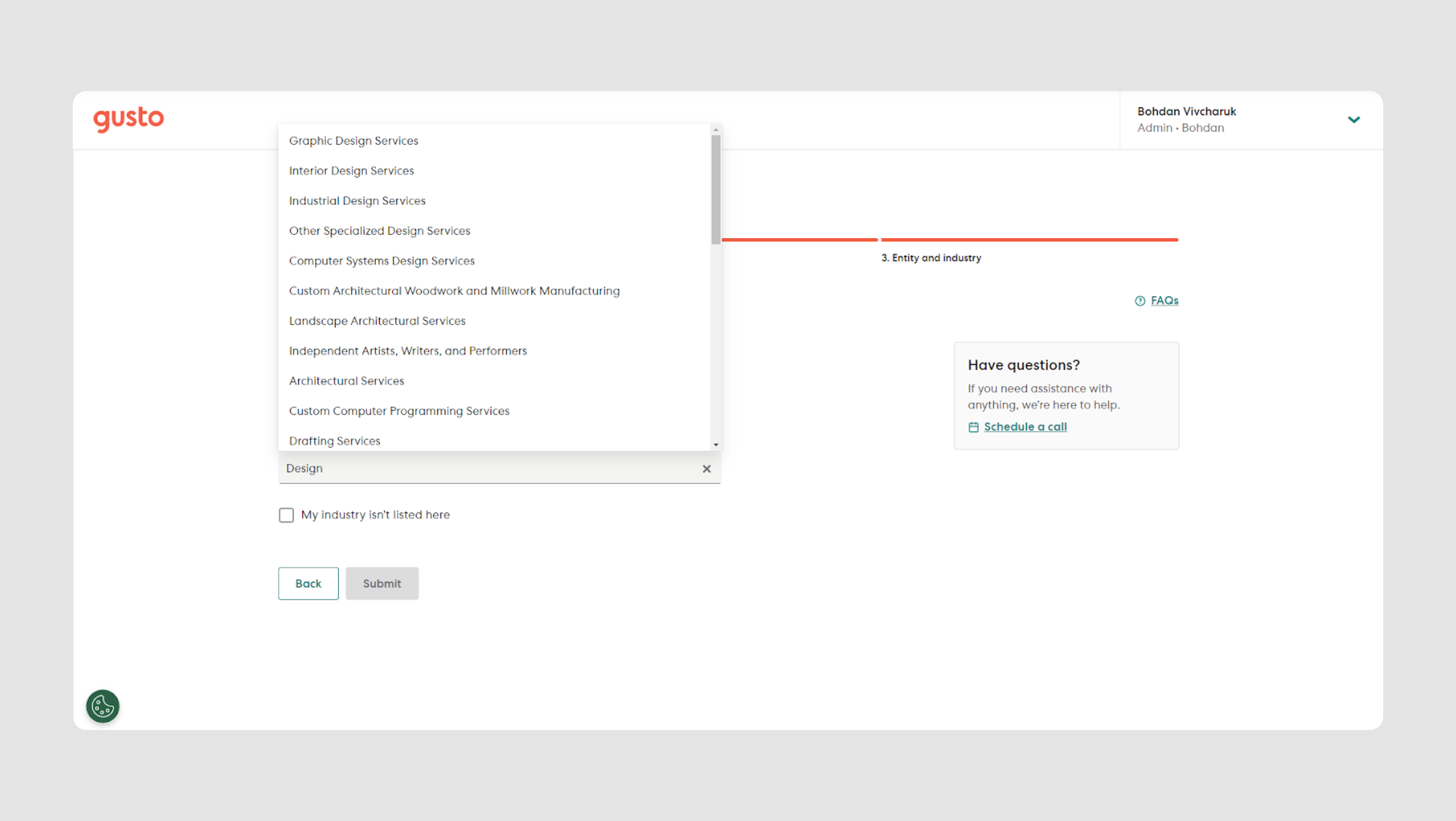Screen dimensions: 1456x821
Task: Click the Back button
Action: tap(308, 583)
